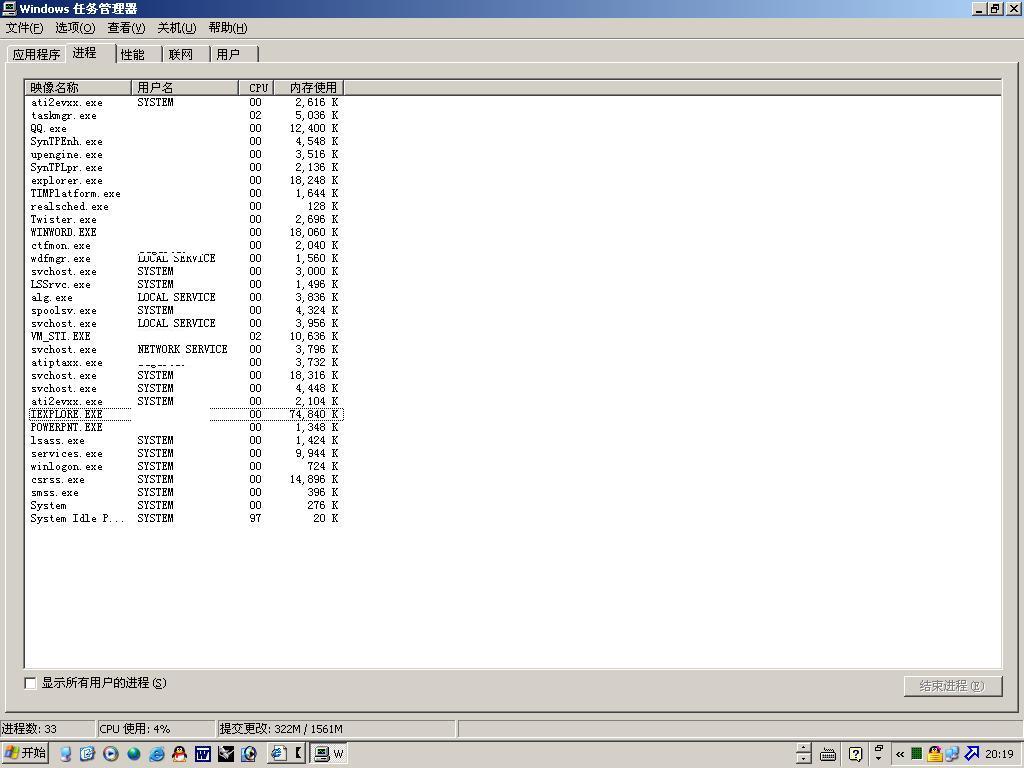The height and width of the screenshot is (768, 1024).
Task: Launch Microsoft Word from quick launch
Action: click(202, 754)
